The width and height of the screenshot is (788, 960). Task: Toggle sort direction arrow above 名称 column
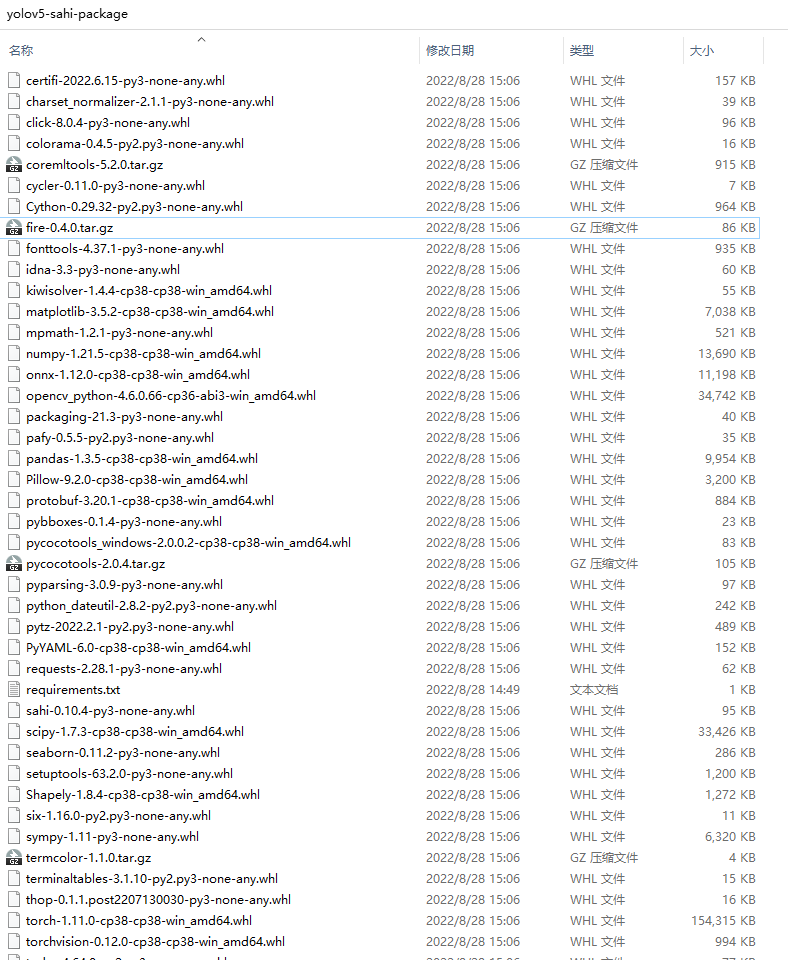(x=201, y=39)
